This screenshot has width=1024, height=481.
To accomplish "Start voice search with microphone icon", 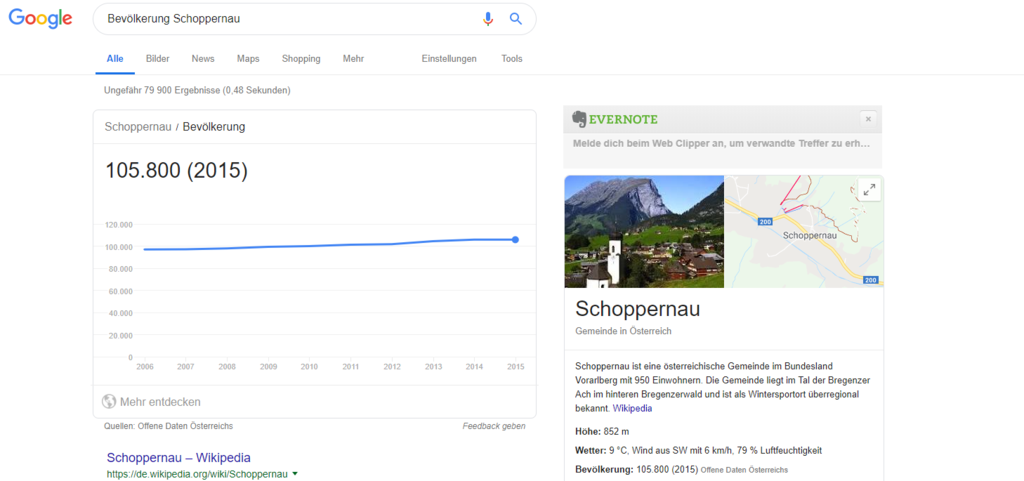I will (x=488, y=19).
